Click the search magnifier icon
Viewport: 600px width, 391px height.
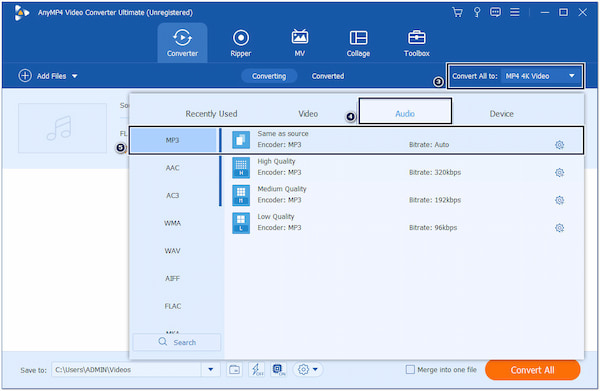[163, 342]
